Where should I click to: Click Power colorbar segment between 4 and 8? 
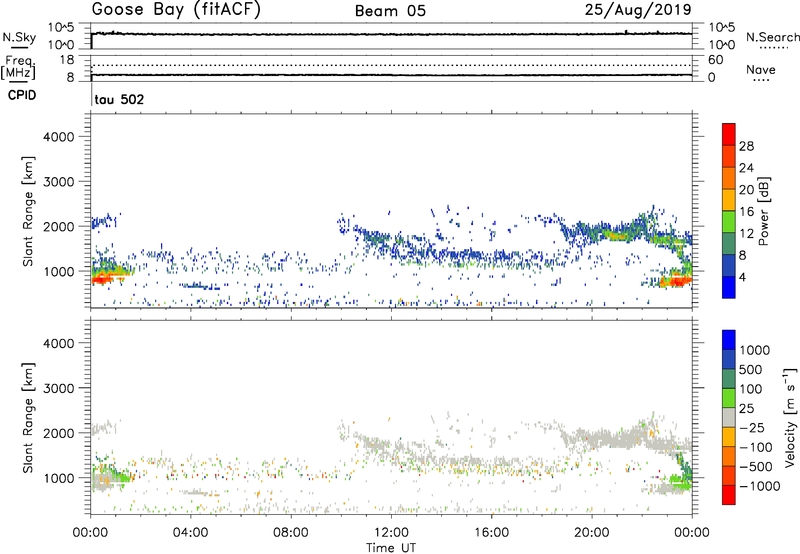[729, 265]
